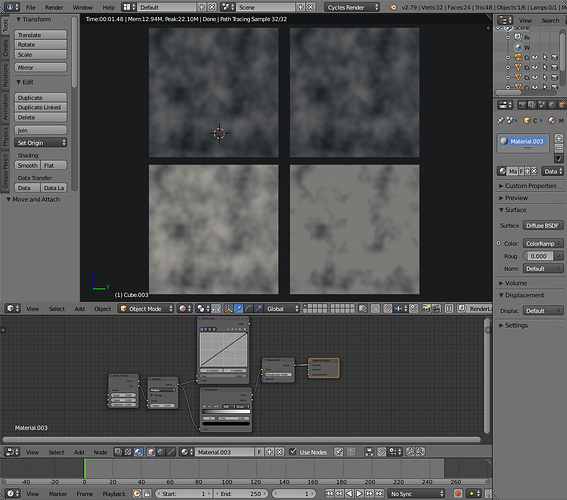Open the Help menu
This screenshot has width=567, height=500.
click(x=108, y=7)
